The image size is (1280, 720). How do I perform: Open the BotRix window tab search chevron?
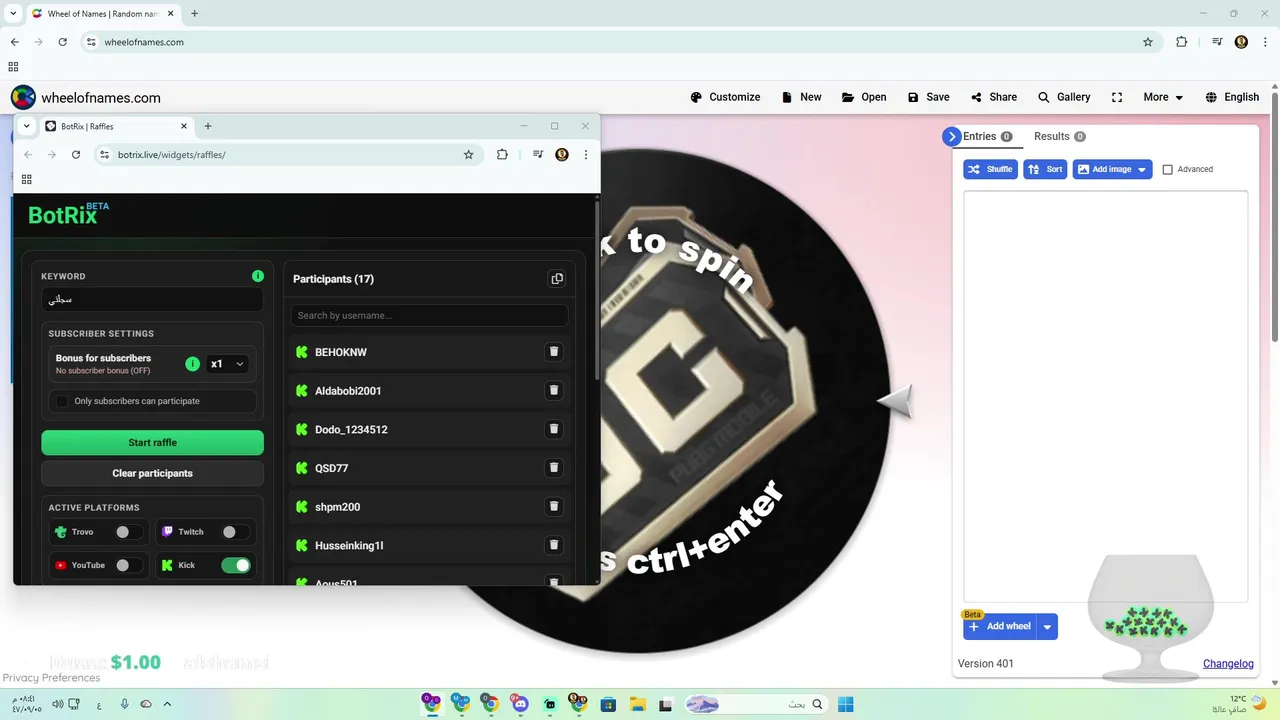coord(27,126)
